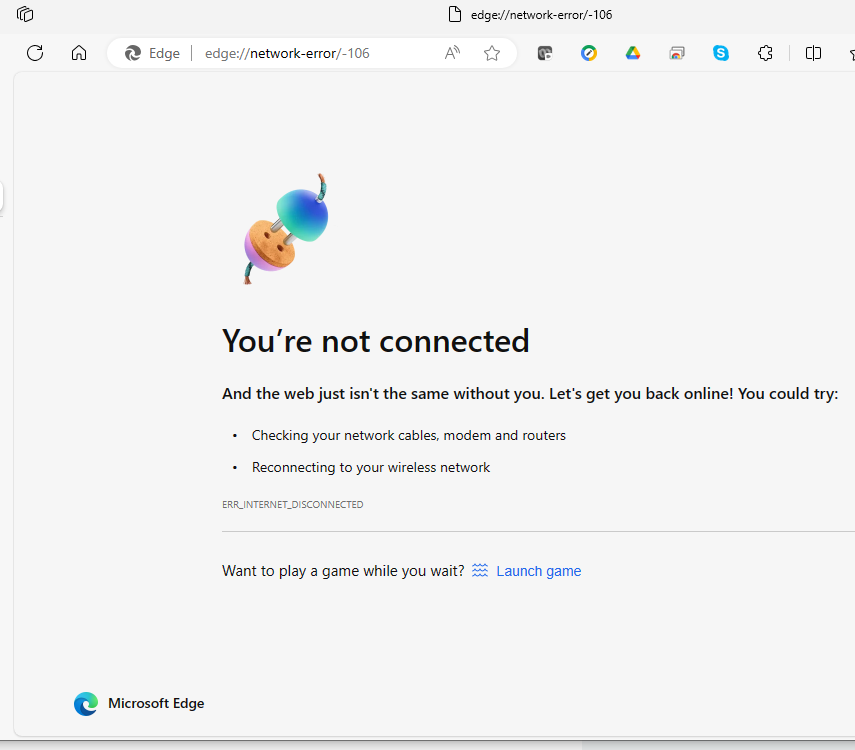Open the stacked-windows extension left of Skype
This screenshot has height=750, width=855.
[x=677, y=53]
